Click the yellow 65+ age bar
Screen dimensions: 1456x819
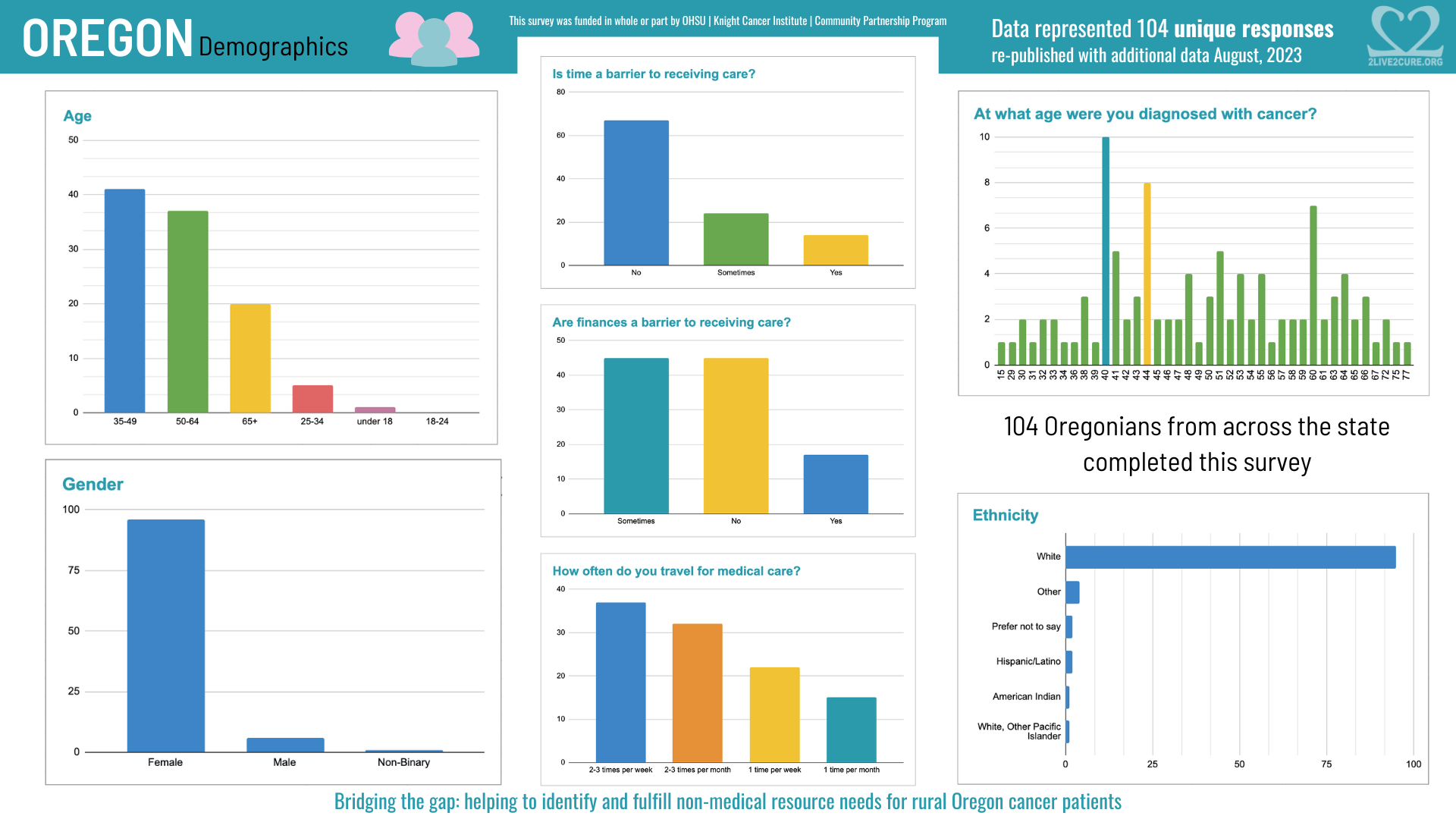point(249,358)
